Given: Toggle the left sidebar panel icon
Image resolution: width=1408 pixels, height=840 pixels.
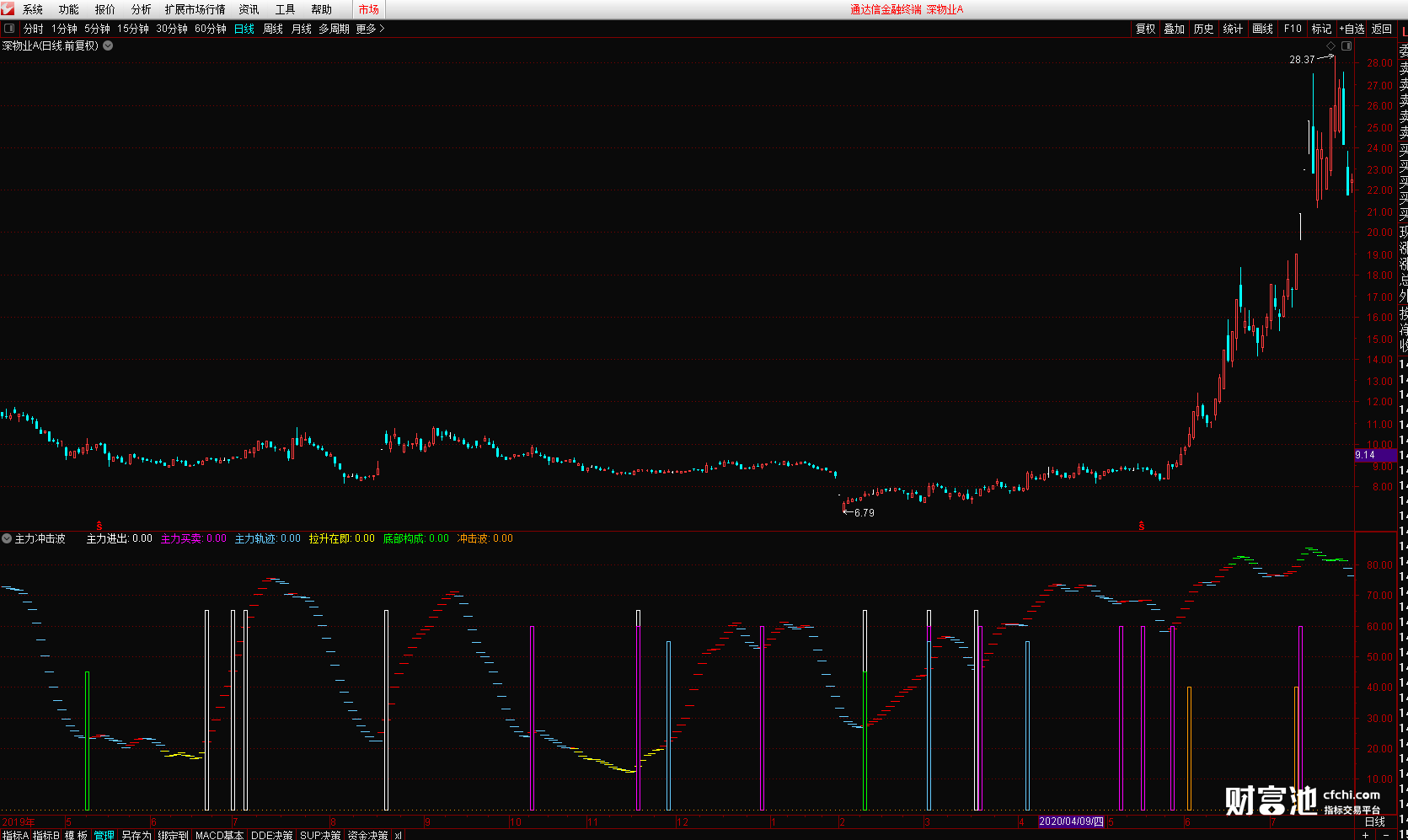Looking at the screenshot, I should pos(9,29).
